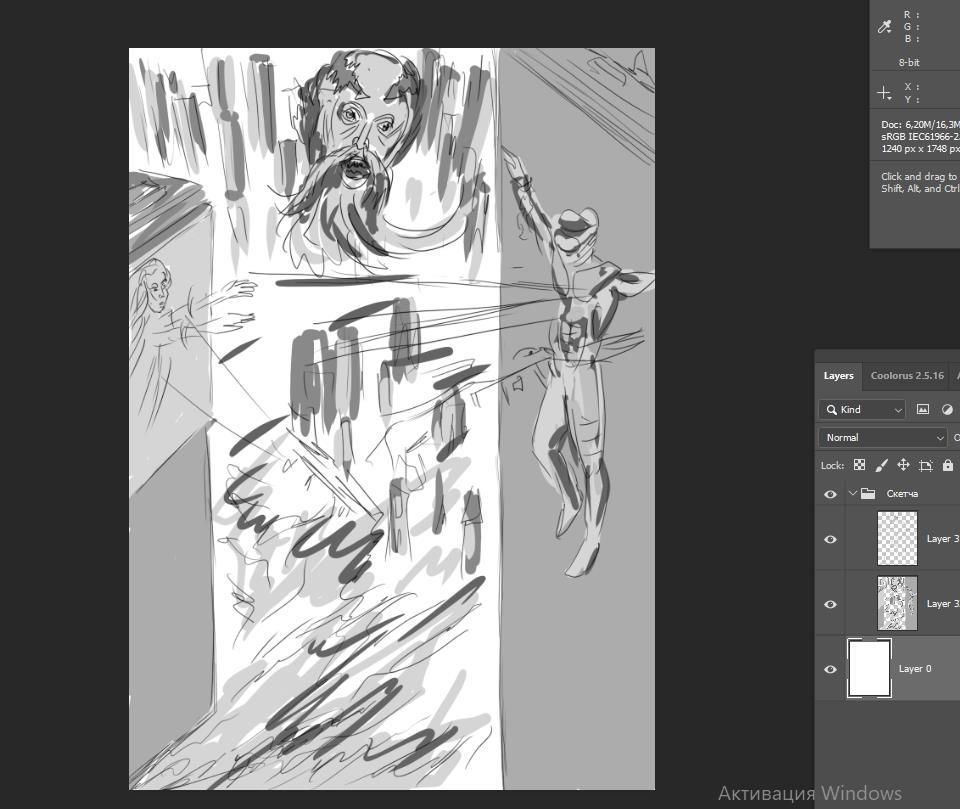Click the crosshair coordinates icon in the Info panel

(x=884, y=93)
